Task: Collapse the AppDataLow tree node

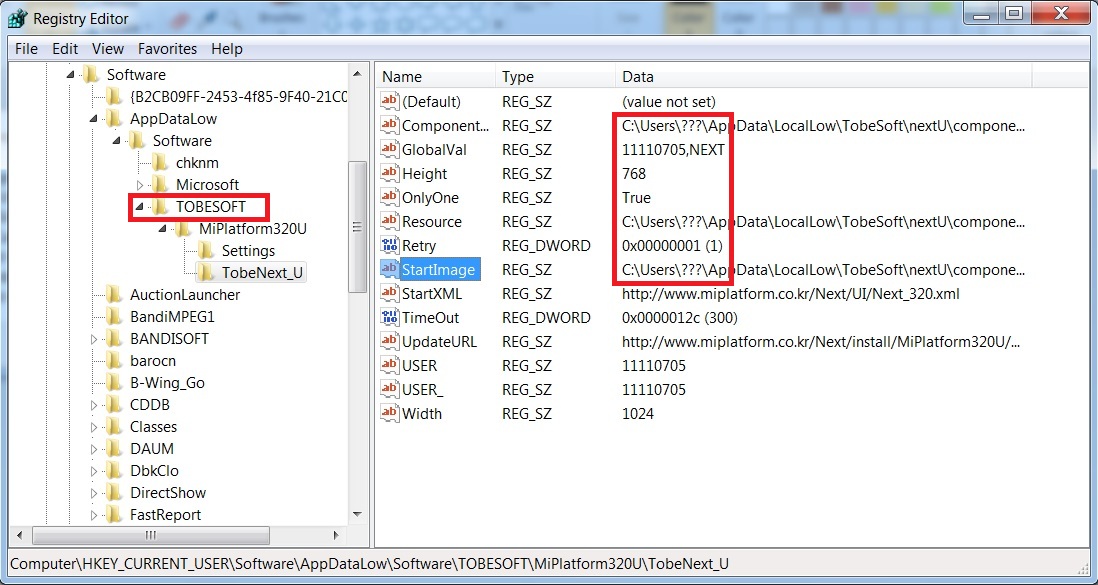Action: click(95, 119)
